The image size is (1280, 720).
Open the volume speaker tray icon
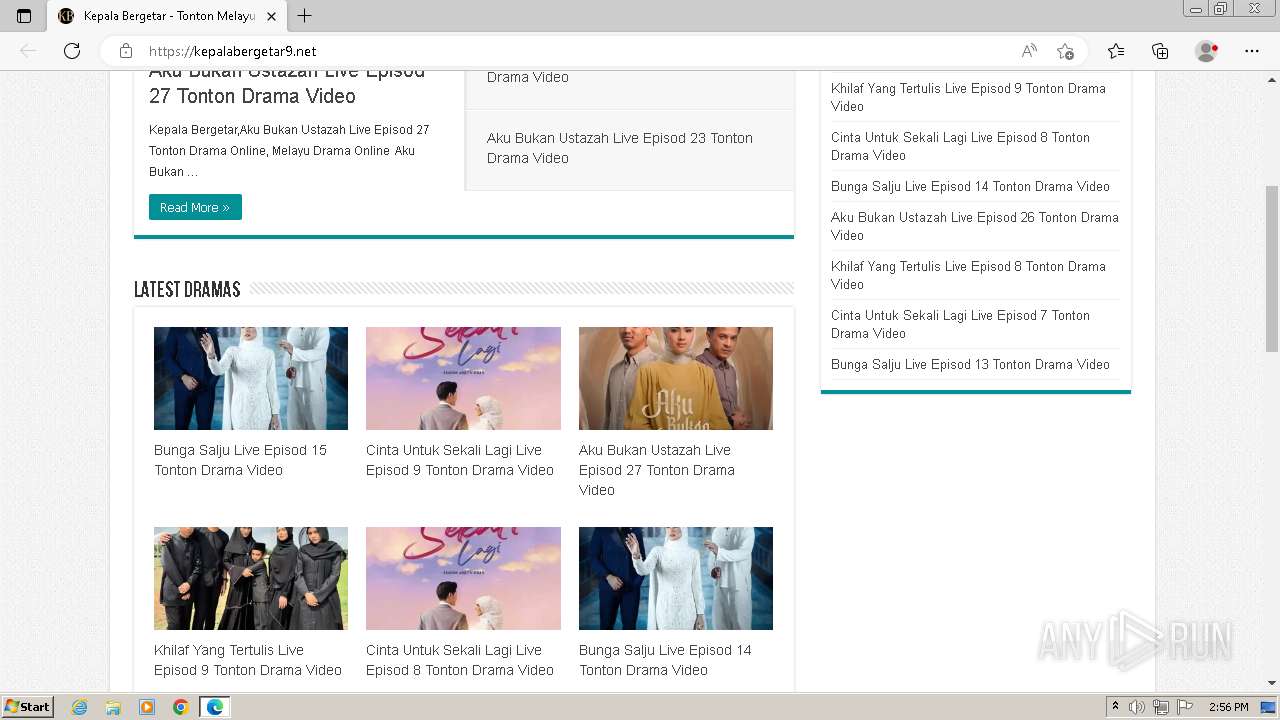click(1137, 707)
